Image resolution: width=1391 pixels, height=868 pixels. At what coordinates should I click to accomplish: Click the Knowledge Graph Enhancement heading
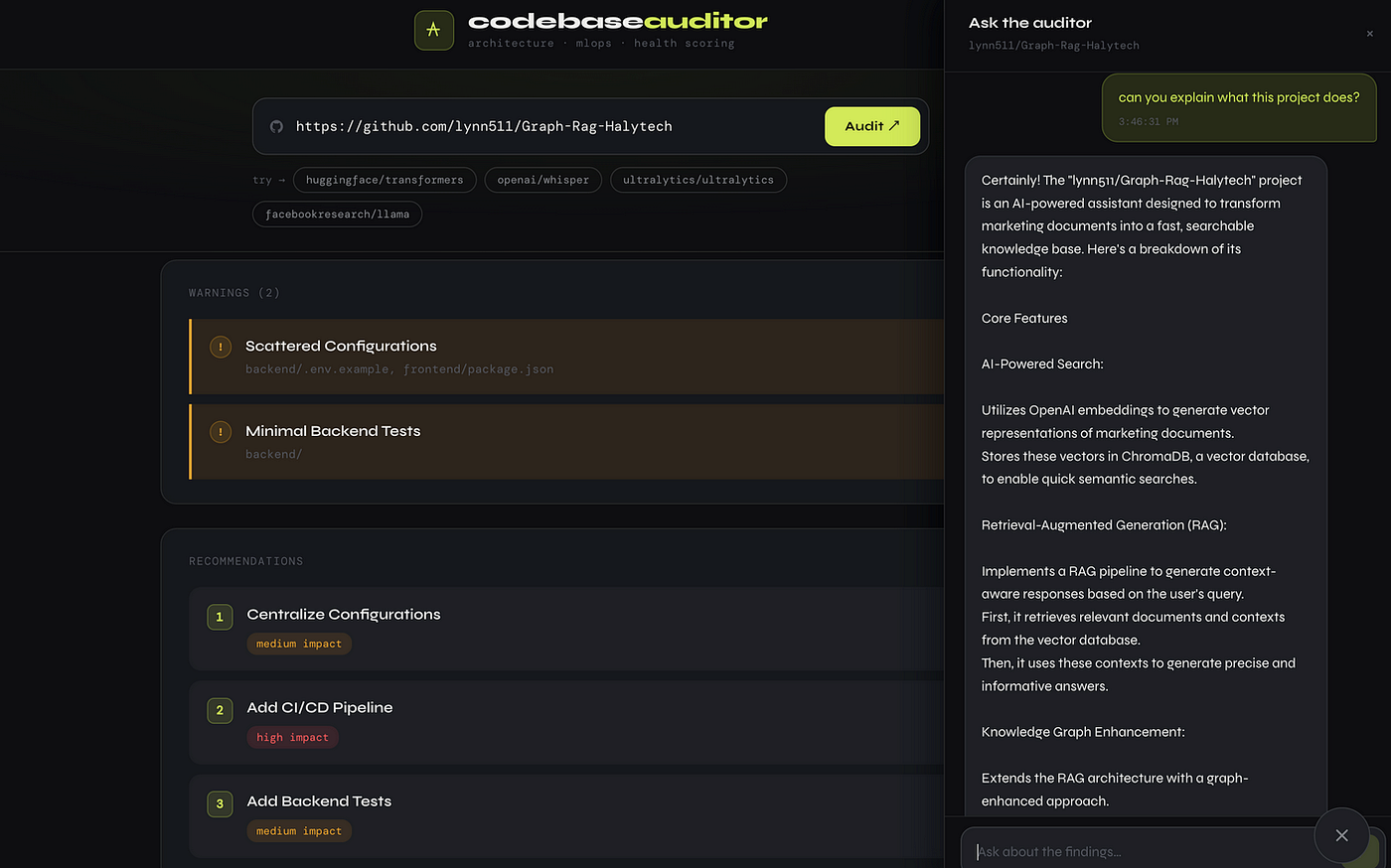[x=1083, y=732]
